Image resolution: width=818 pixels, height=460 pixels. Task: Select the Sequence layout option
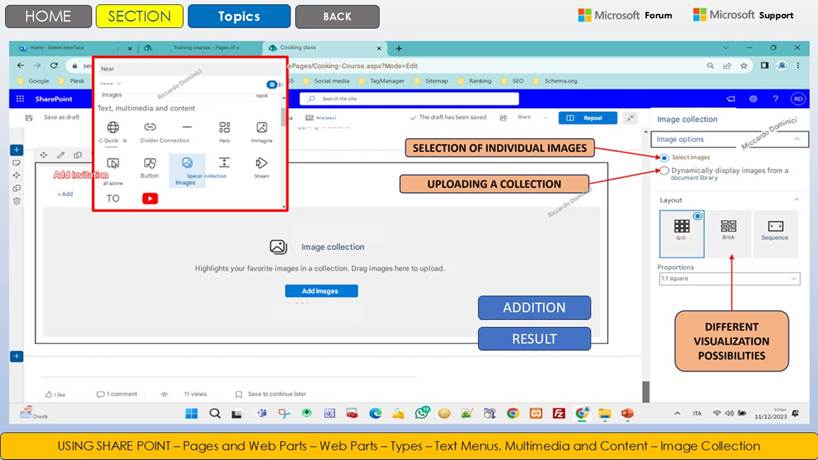[x=775, y=234]
